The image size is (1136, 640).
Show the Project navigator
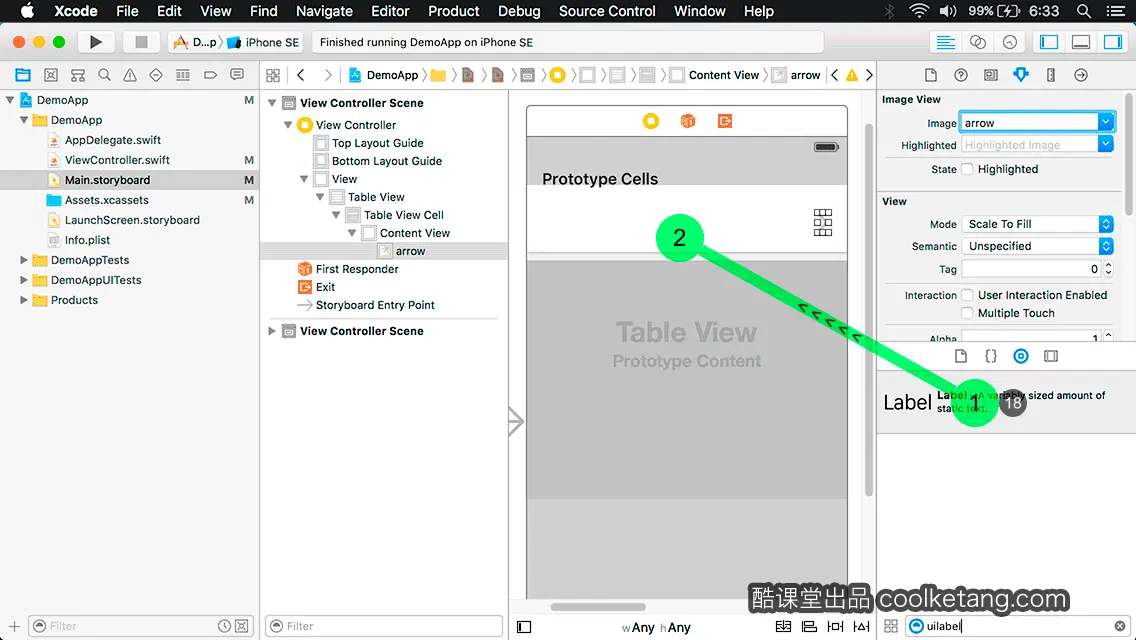tap(22, 75)
